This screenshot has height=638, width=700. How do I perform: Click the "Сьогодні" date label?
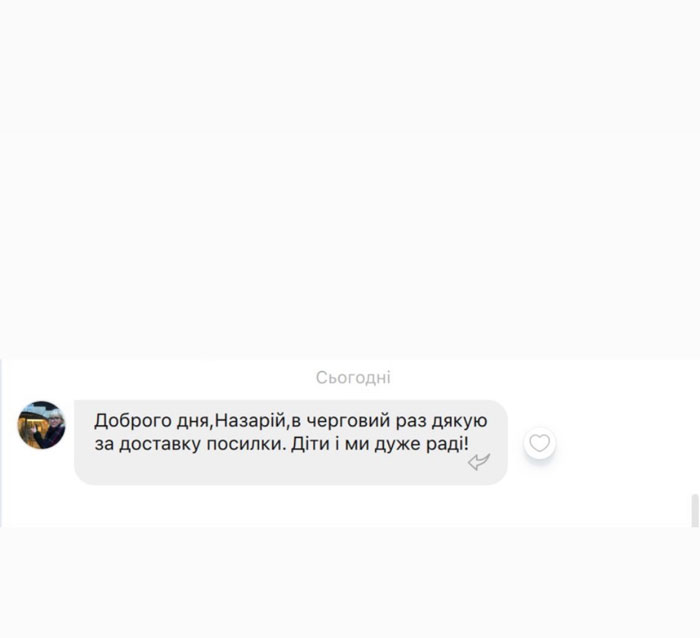[x=353, y=378]
